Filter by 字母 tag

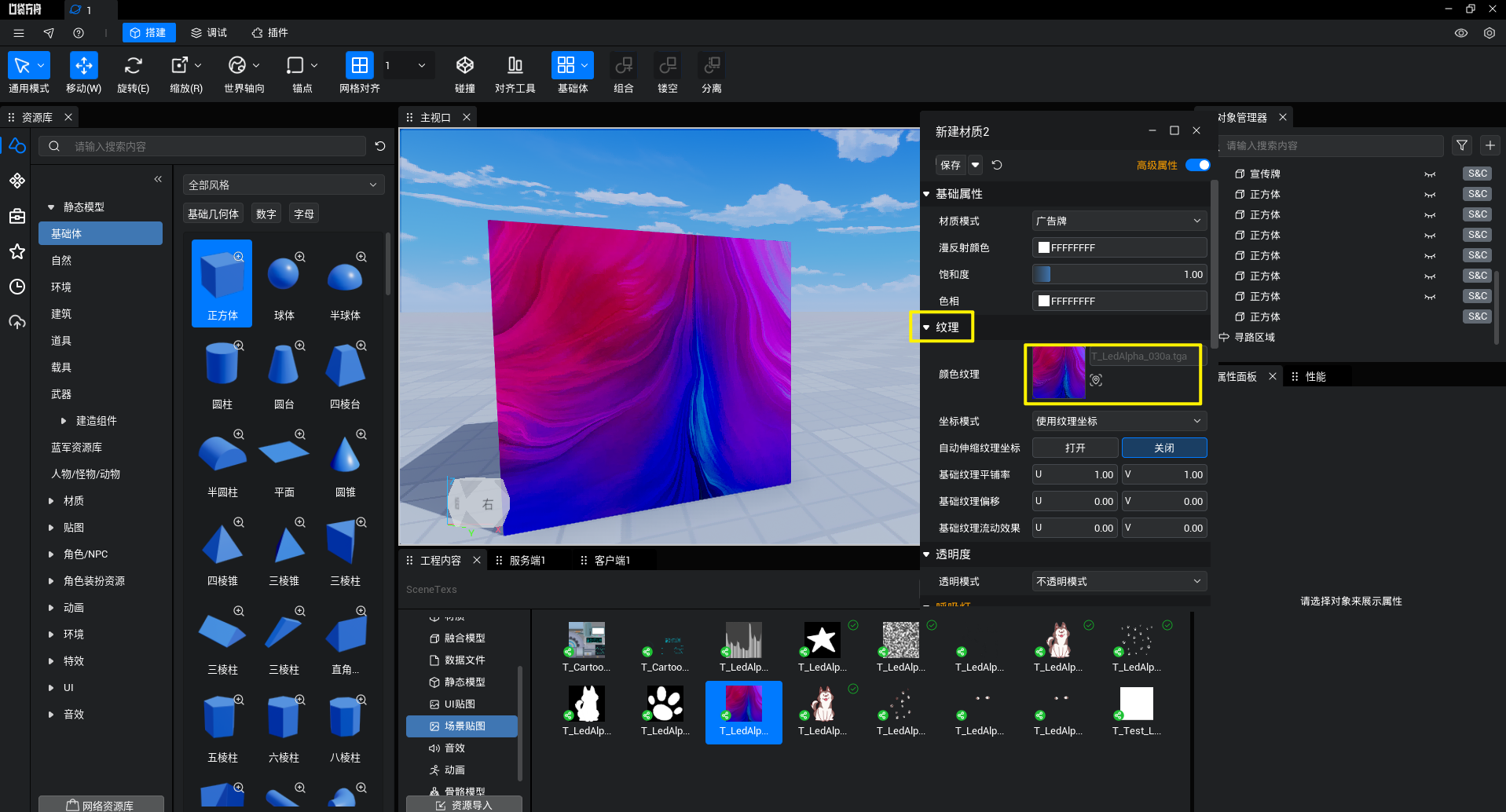[x=304, y=214]
